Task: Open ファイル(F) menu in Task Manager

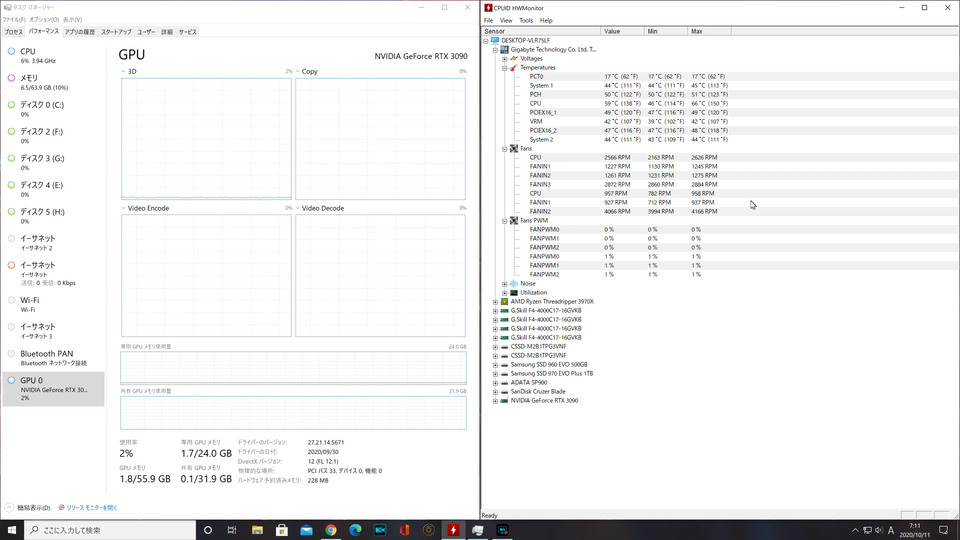Action: pyautogui.click(x=14, y=20)
